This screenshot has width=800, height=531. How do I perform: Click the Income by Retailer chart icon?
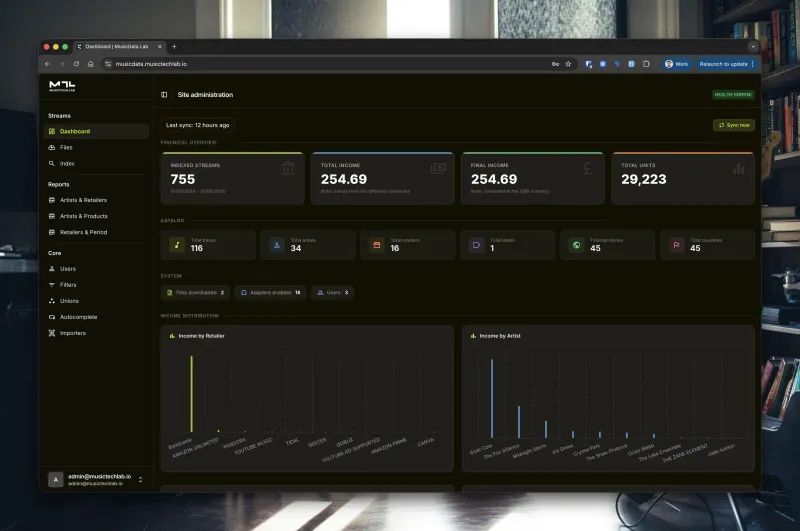pyautogui.click(x=172, y=336)
